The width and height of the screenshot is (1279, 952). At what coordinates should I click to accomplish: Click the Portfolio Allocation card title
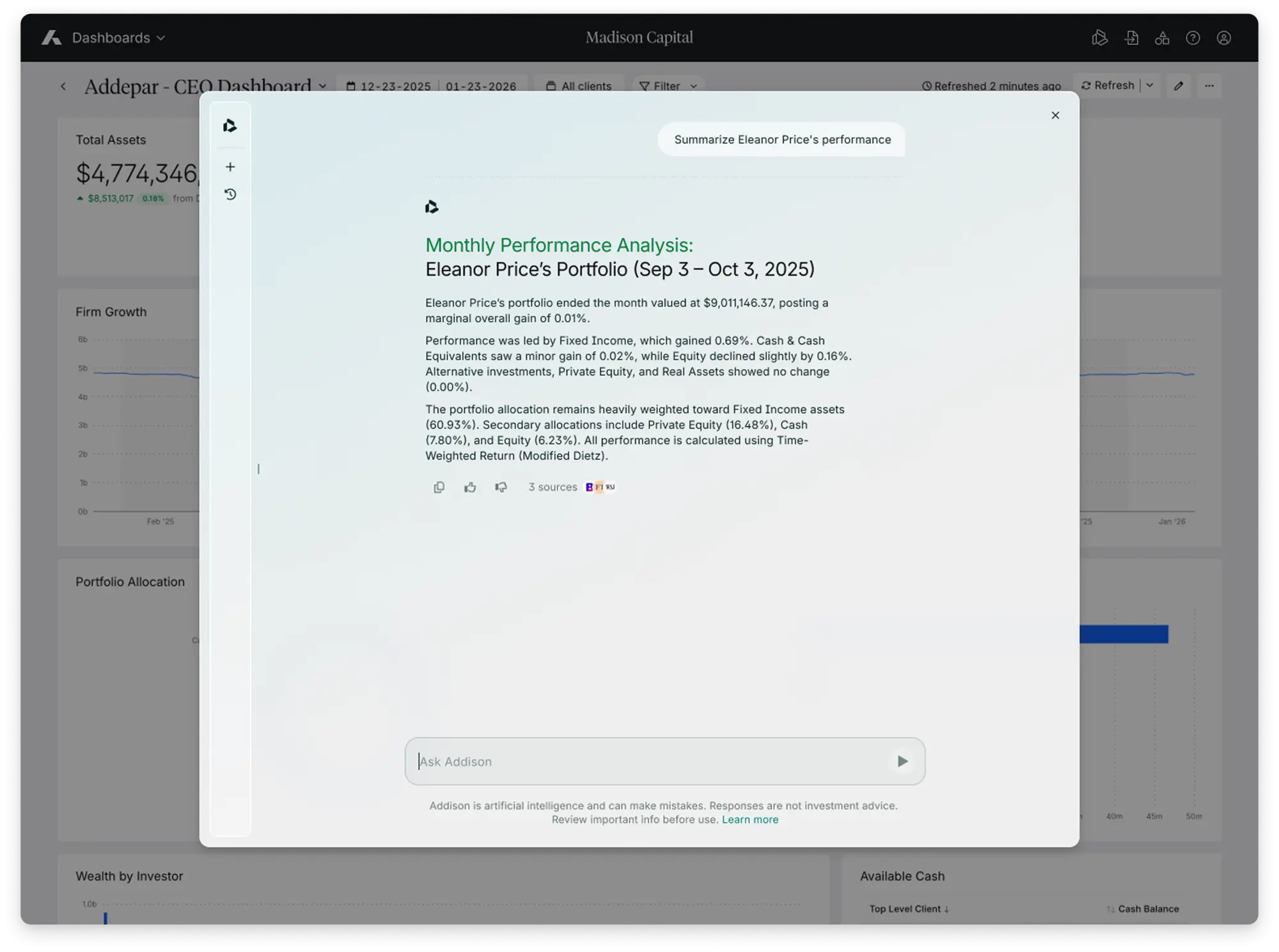click(x=130, y=582)
